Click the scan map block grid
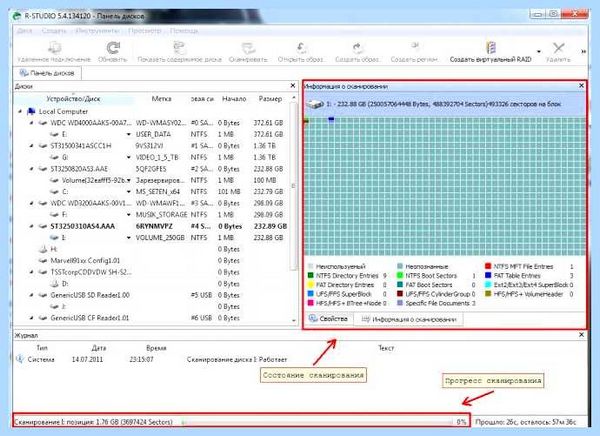 point(445,186)
